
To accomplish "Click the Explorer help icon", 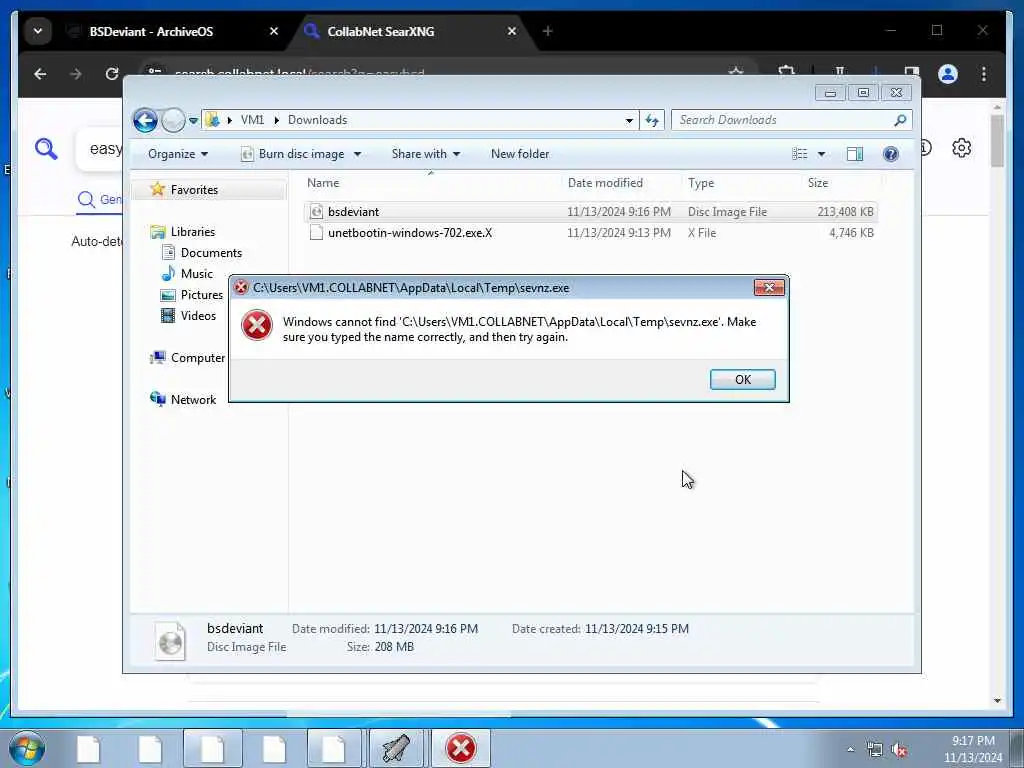I will pyautogui.click(x=890, y=154).
